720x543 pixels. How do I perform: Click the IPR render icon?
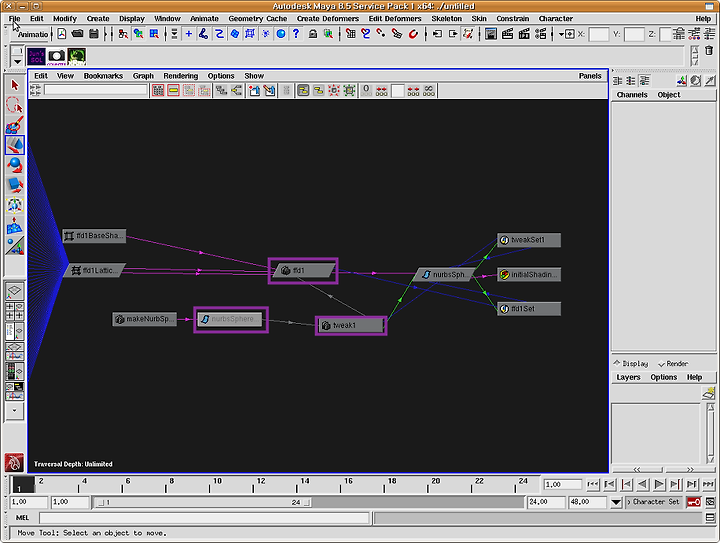tap(524, 34)
